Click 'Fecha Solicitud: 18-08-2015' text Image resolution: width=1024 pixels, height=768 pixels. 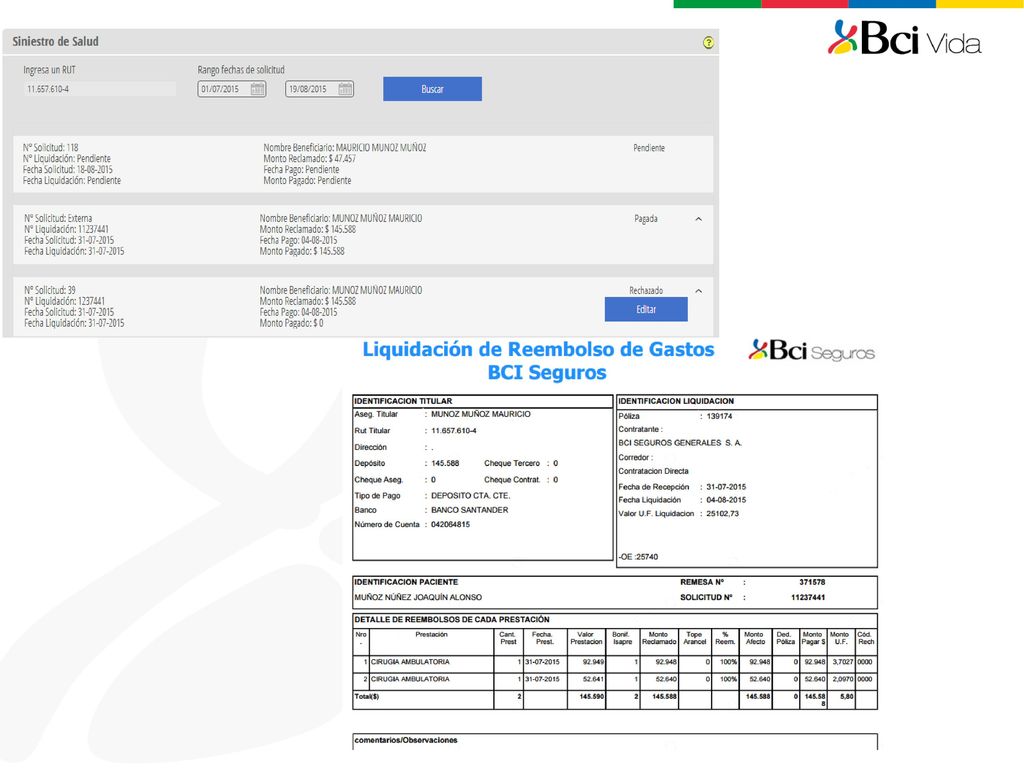[x=68, y=170]
